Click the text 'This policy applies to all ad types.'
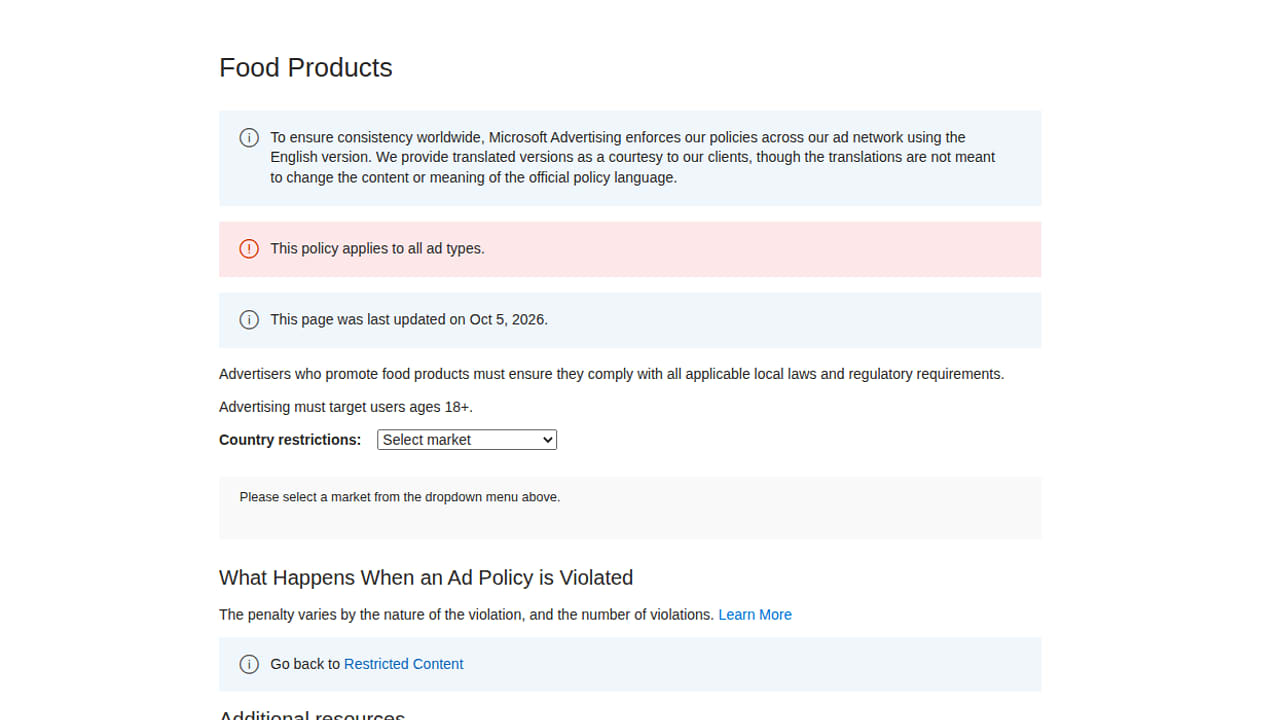This screenshot has height=720, width=1280. click(377, 248)
